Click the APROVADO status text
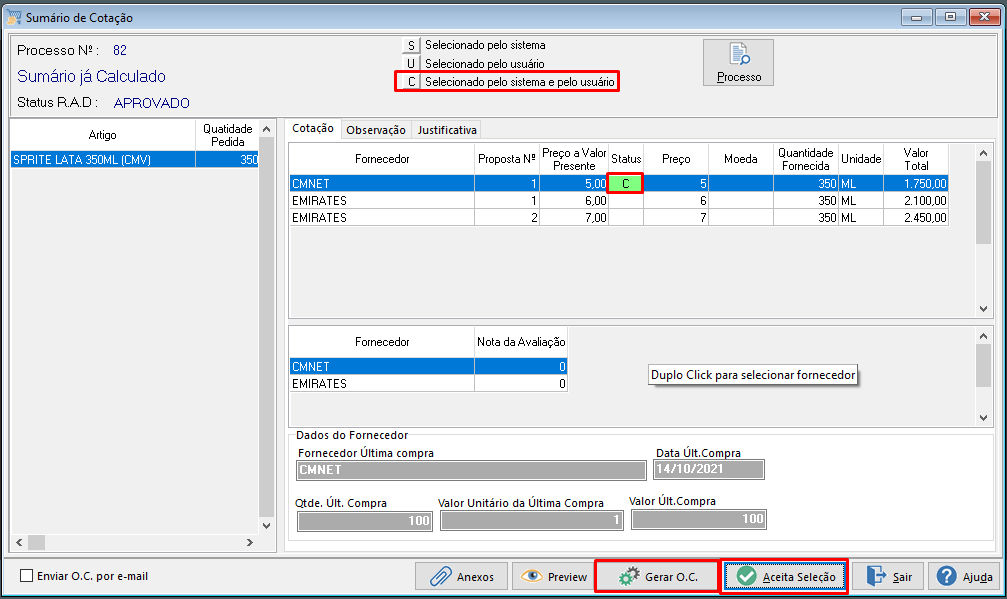This screenshot has width=1007, height=599. (152, 103)
